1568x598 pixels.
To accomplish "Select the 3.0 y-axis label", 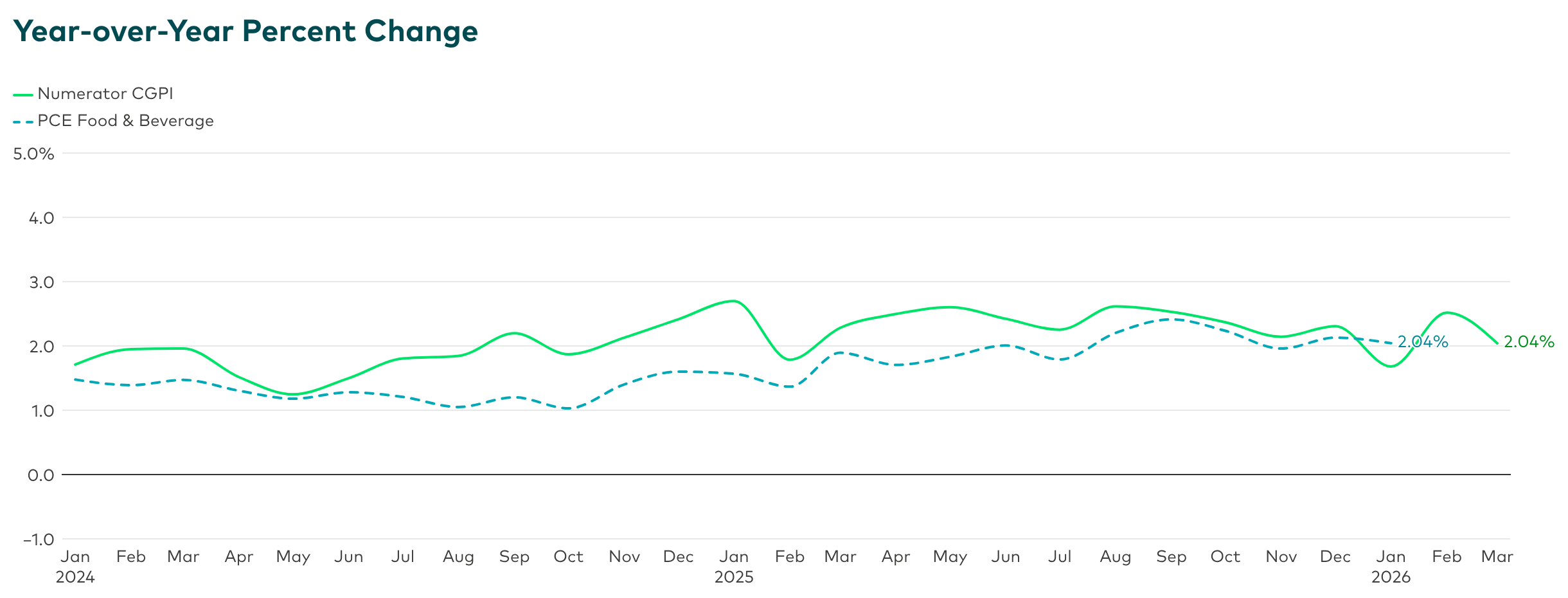I will (x=41, y=282).
